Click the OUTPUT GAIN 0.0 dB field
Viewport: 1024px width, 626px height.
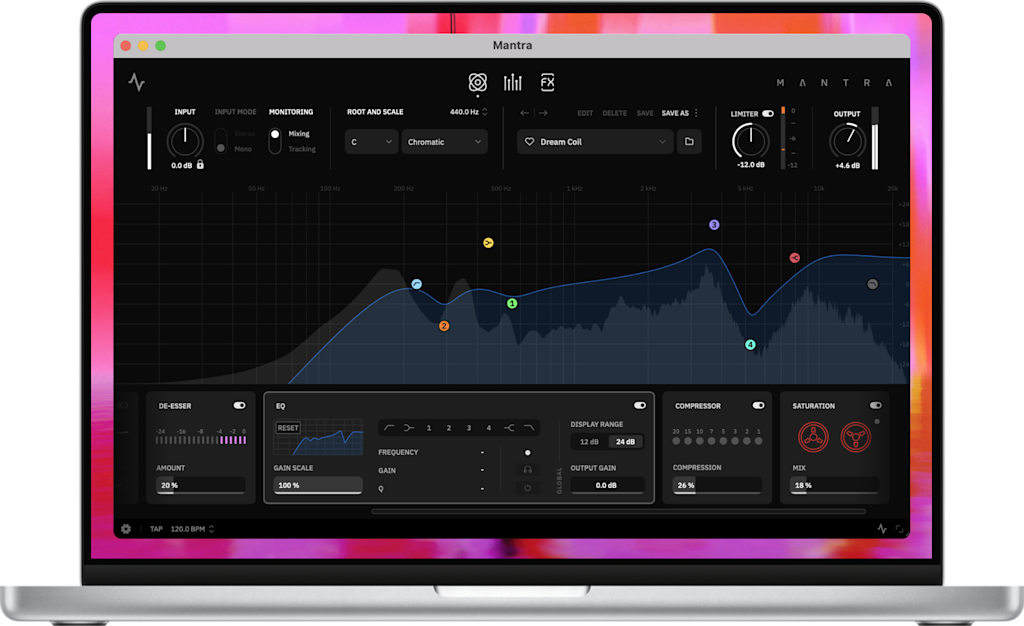tap(607, 486)
